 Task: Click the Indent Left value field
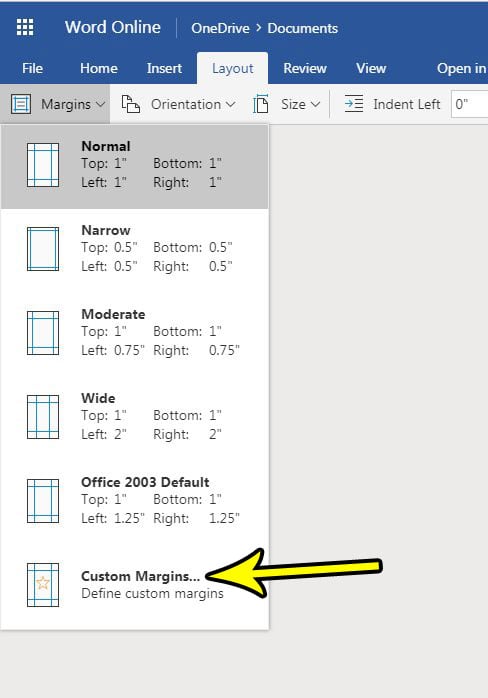point(469,104)
